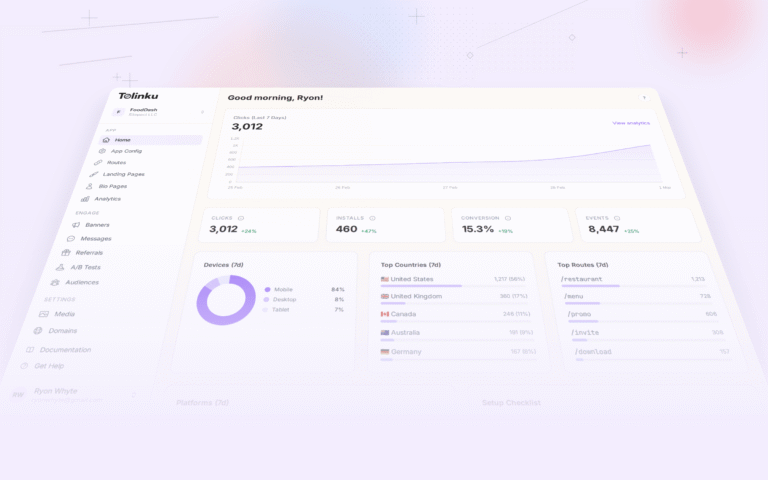Click the /menu route
Viewport: 768px width, 480px height.
coord(574,296)
